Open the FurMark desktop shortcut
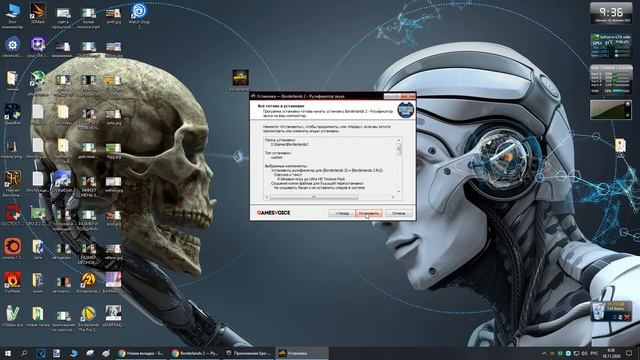Viewport: 640px width, 360px height. 12,282
